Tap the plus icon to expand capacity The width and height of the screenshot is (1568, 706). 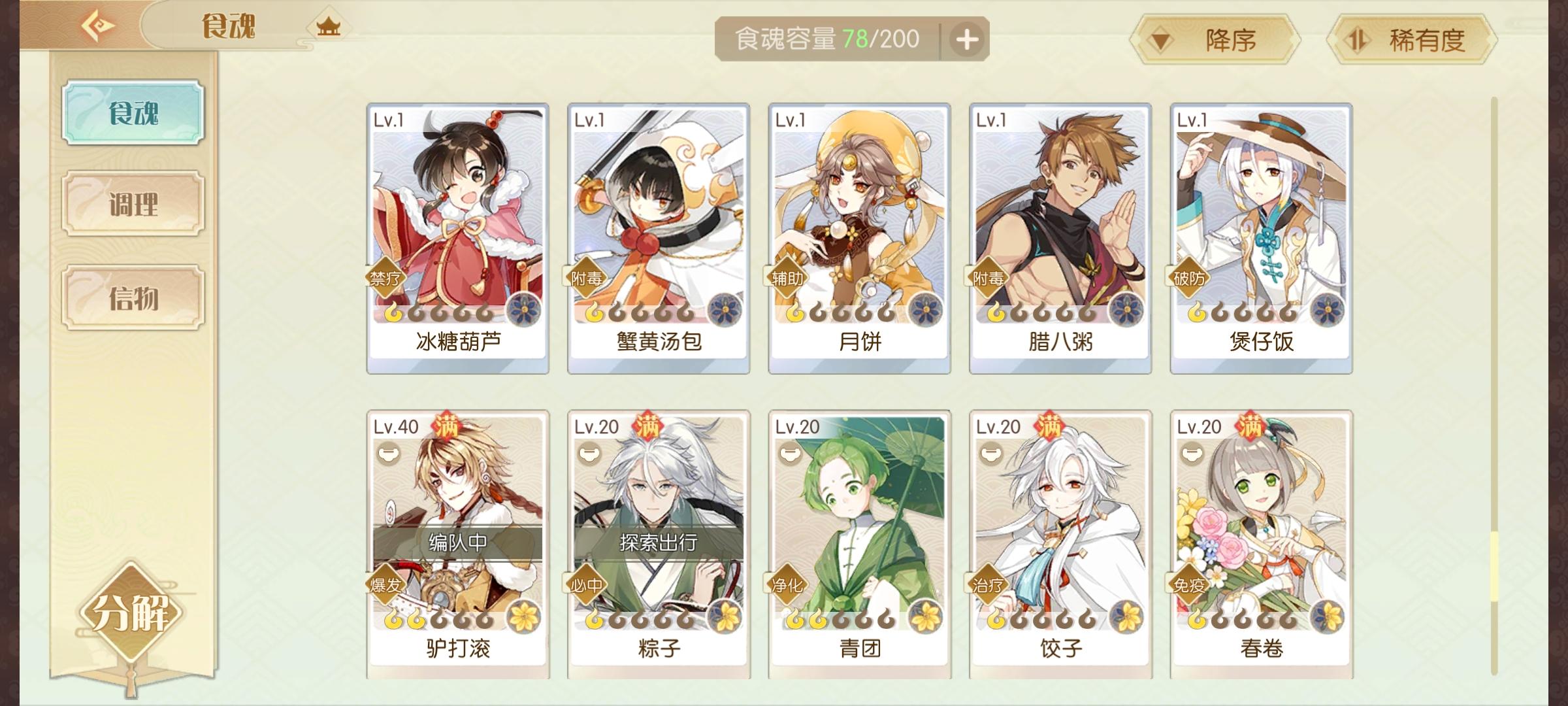(967, 40)
